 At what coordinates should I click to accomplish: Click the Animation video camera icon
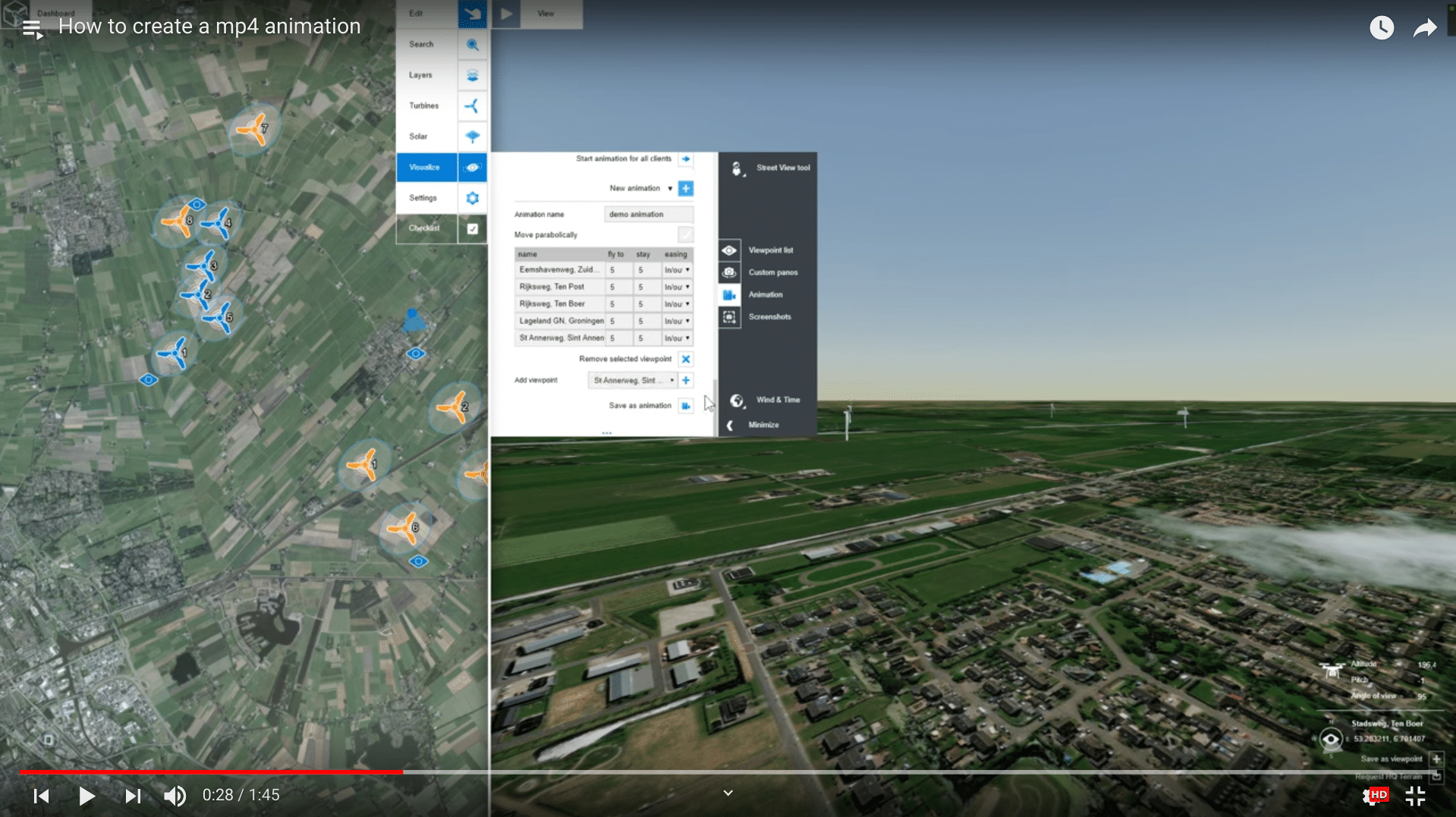click(729, 294)
